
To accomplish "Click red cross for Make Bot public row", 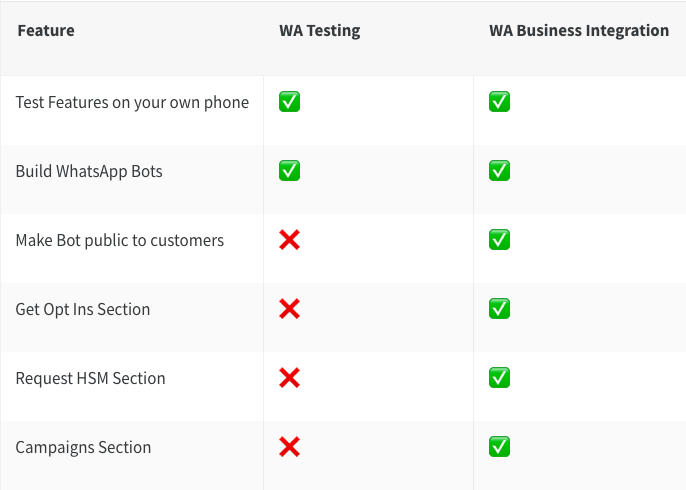I will [x=289, y=240].
